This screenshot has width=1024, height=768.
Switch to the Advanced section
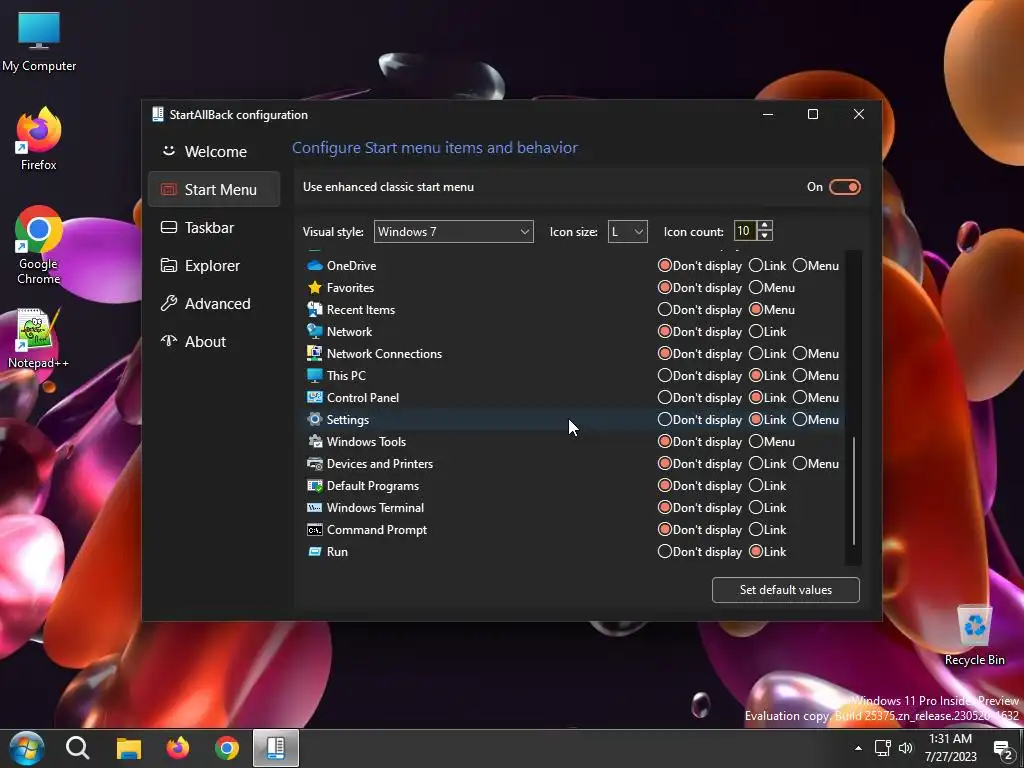coord(214,304)
